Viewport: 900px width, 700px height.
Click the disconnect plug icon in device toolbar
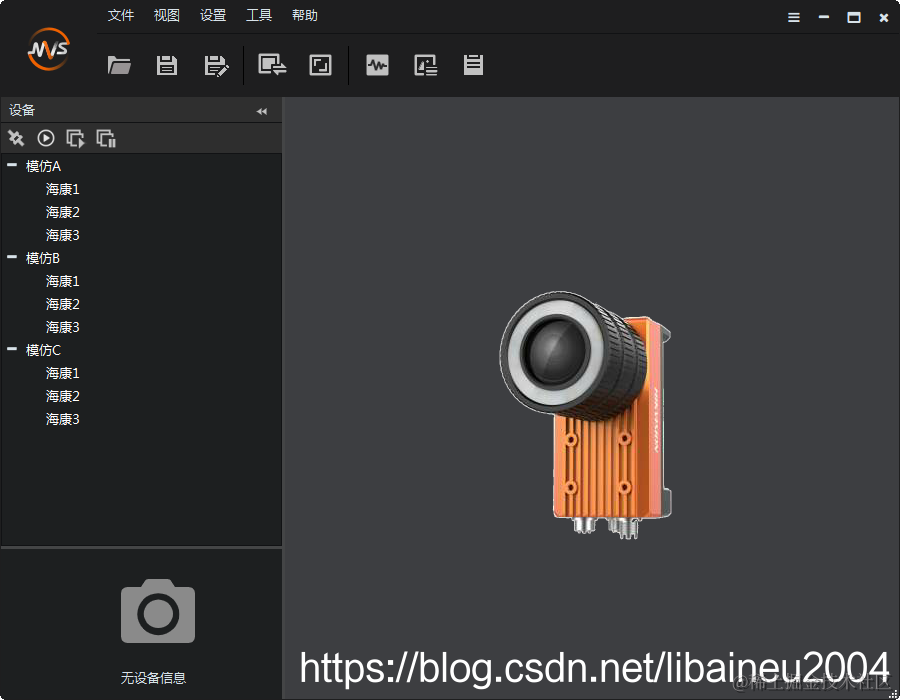pos(16,138)
